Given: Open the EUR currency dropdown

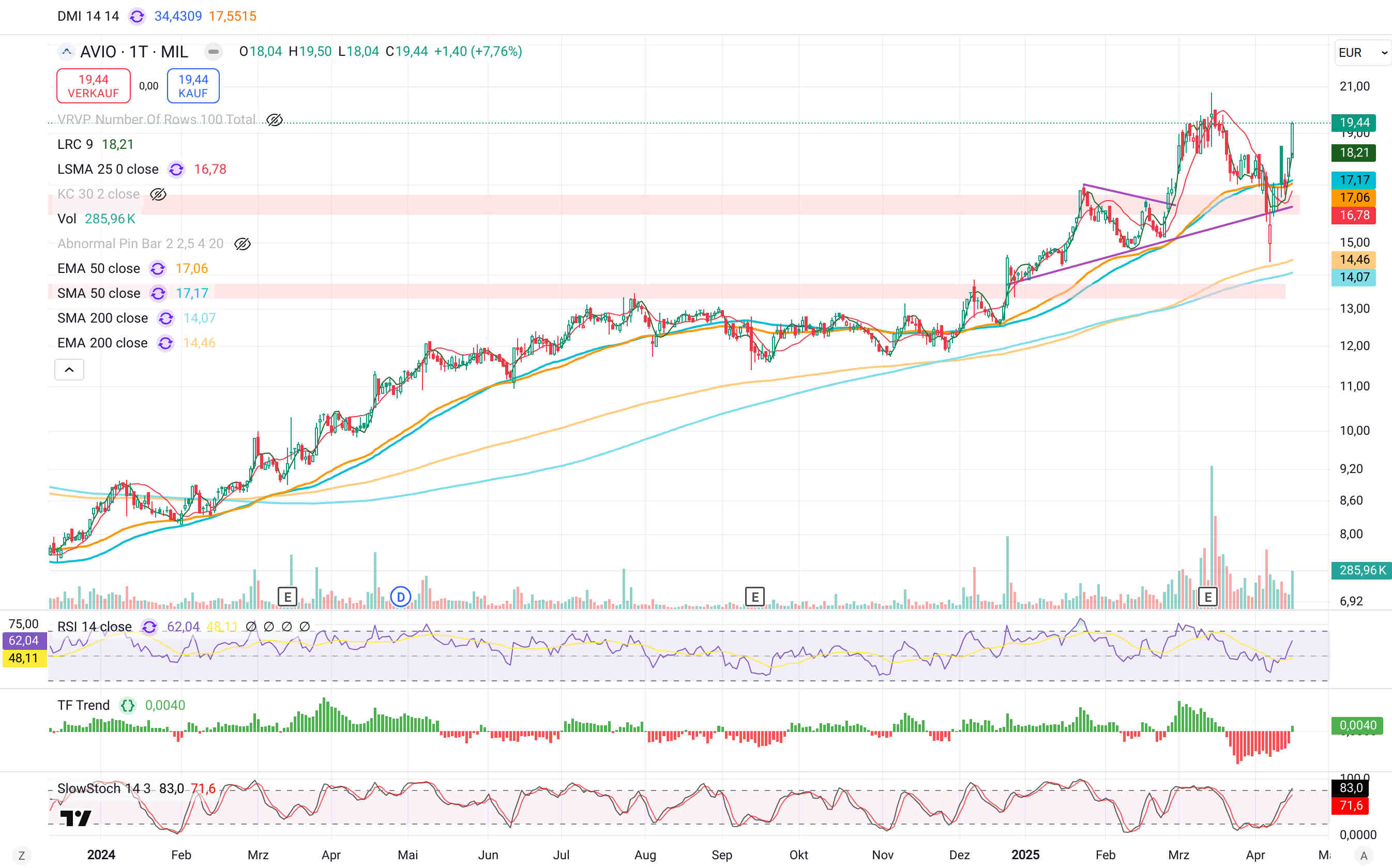Looking at the screenshot, I should pyautogui.click(x=1362, y=53).
